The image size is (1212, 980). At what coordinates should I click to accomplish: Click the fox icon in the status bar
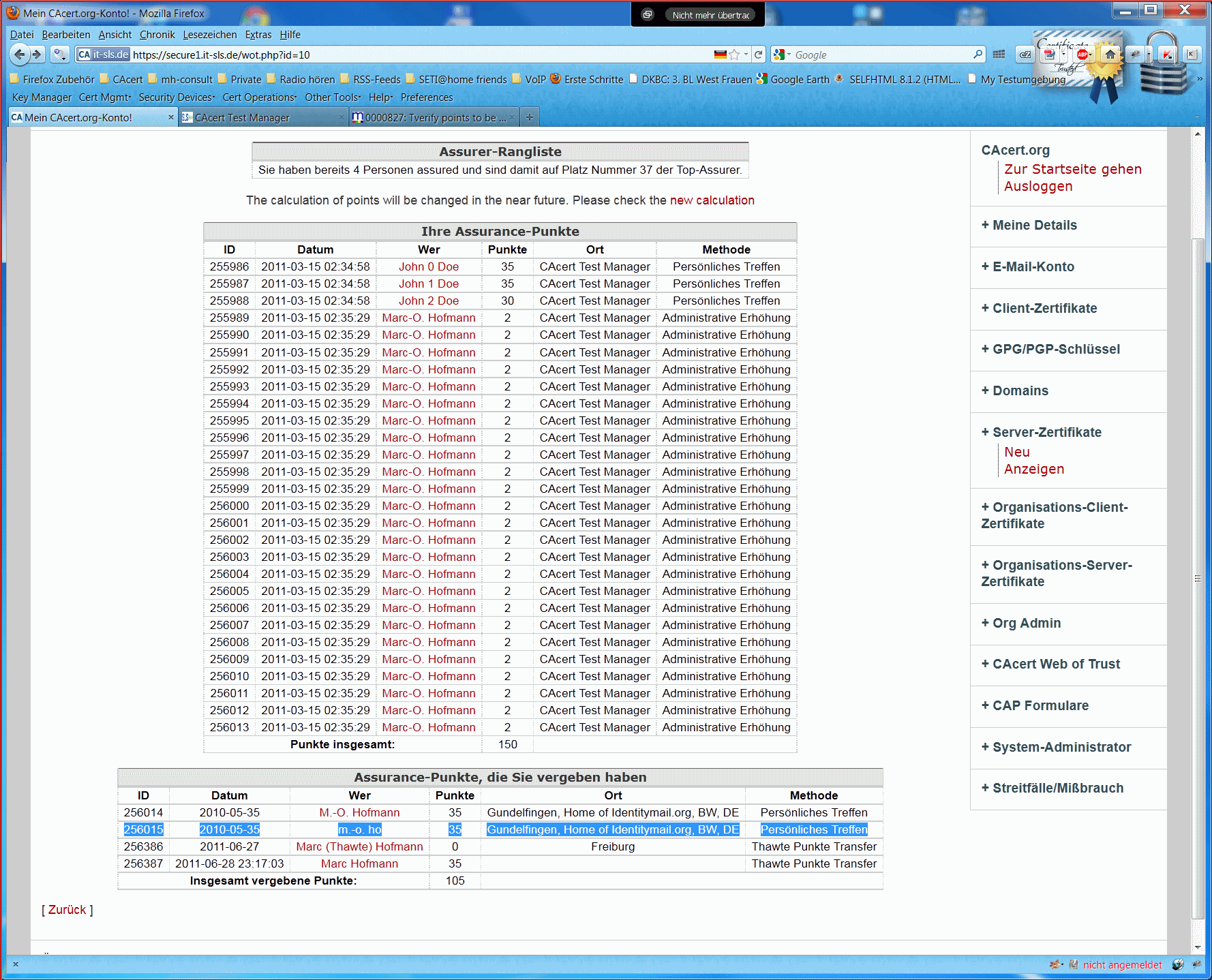pyautogui.click(x=1056, y=964)
